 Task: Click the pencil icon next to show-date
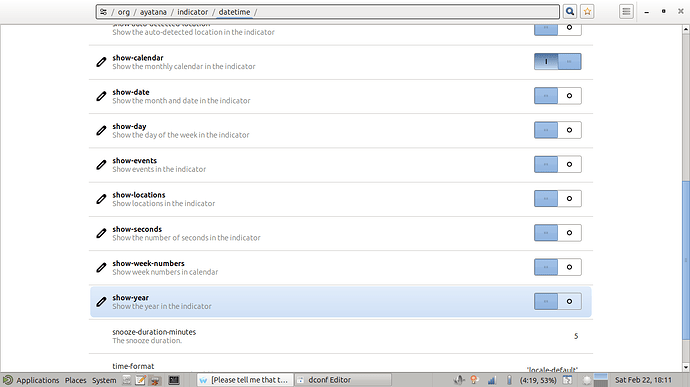101,96
